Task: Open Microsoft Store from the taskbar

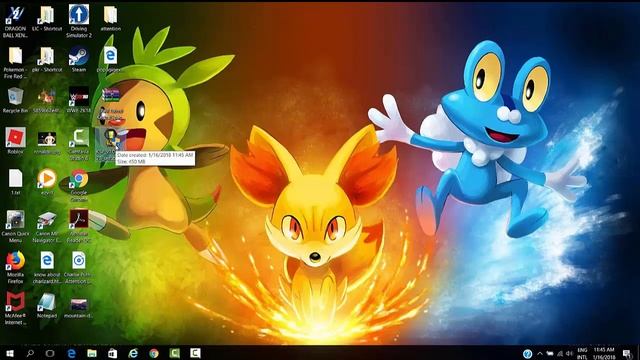Action: [x=112, y=353]
